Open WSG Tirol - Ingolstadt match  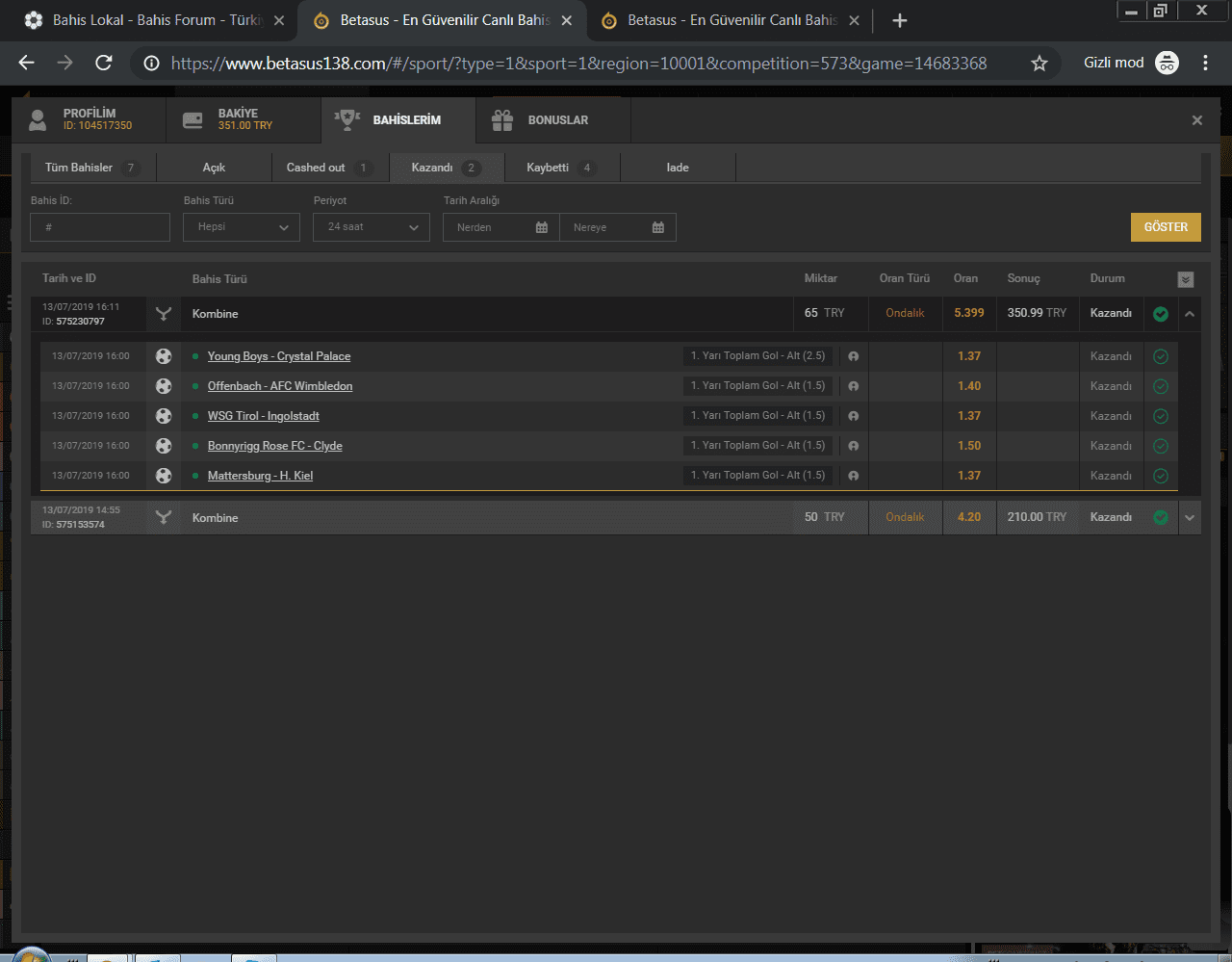pos(264,416)
